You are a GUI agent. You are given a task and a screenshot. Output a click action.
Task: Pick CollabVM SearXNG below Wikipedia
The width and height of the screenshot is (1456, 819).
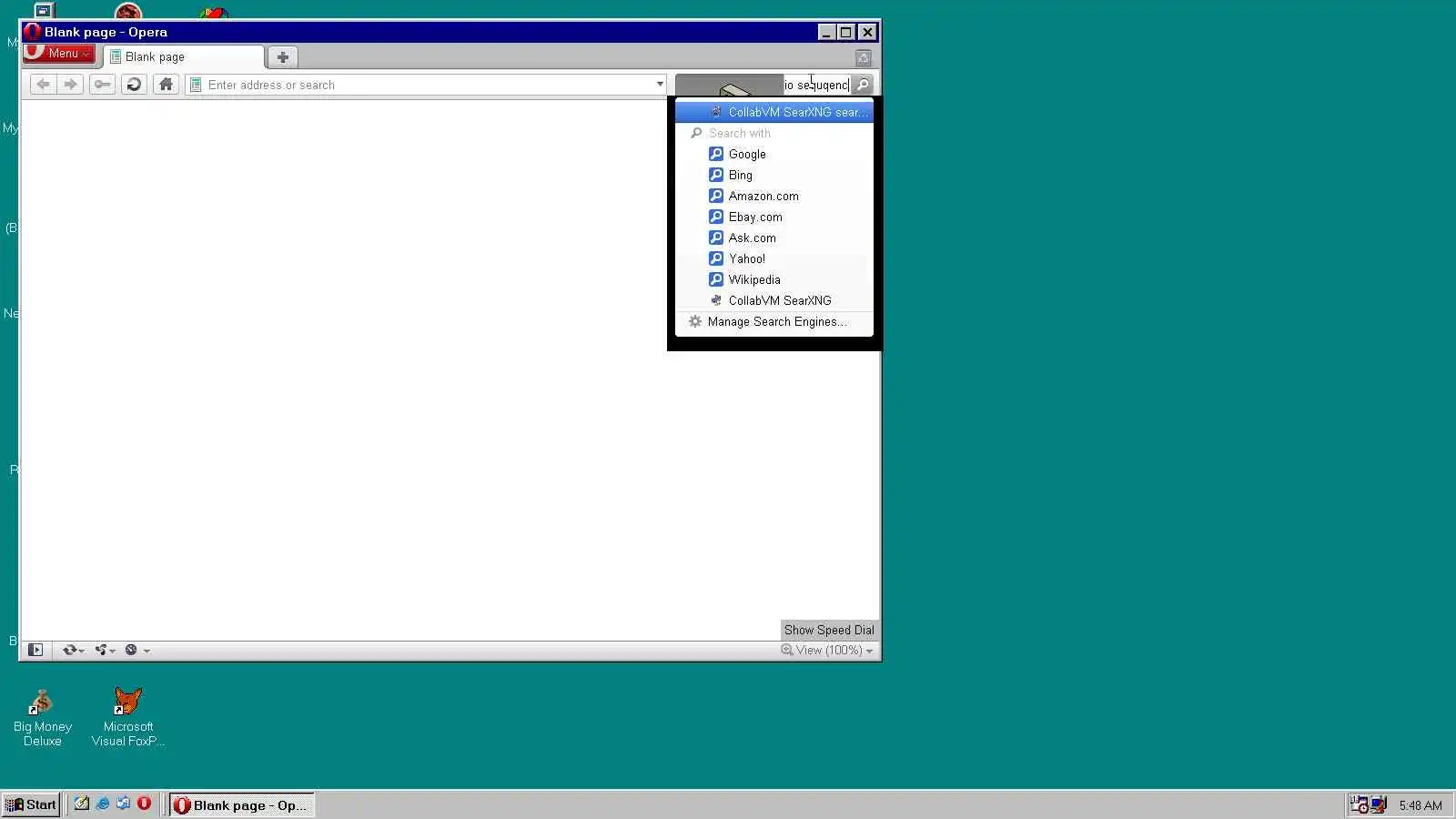pos(774,300)
